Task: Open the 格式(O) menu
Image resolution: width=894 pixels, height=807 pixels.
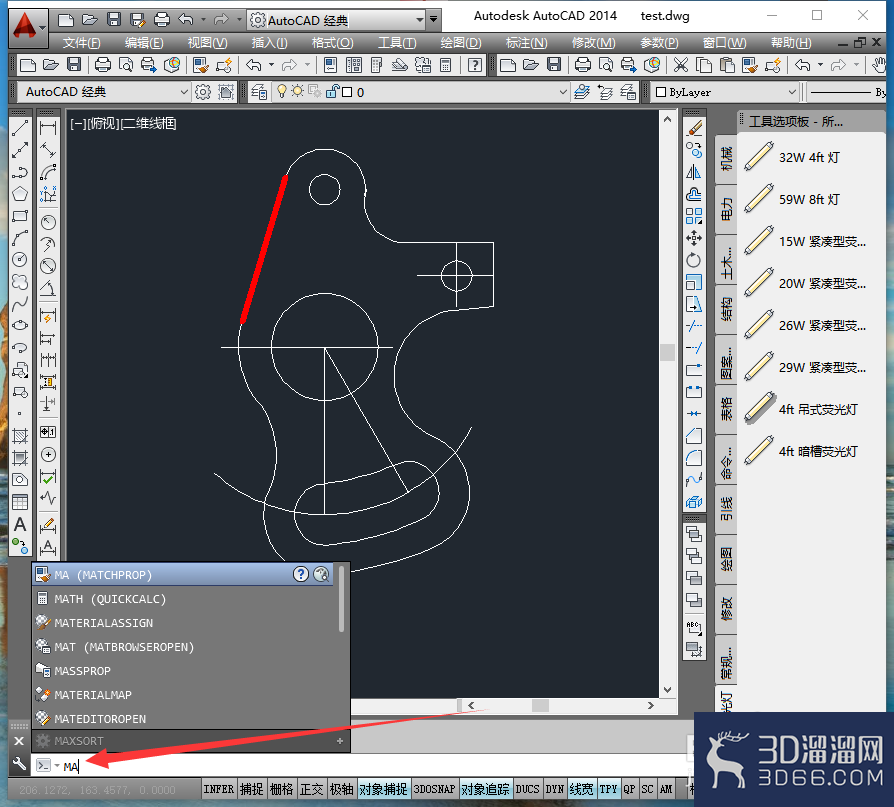Action: pyautogui.click(x=332, y=43)
